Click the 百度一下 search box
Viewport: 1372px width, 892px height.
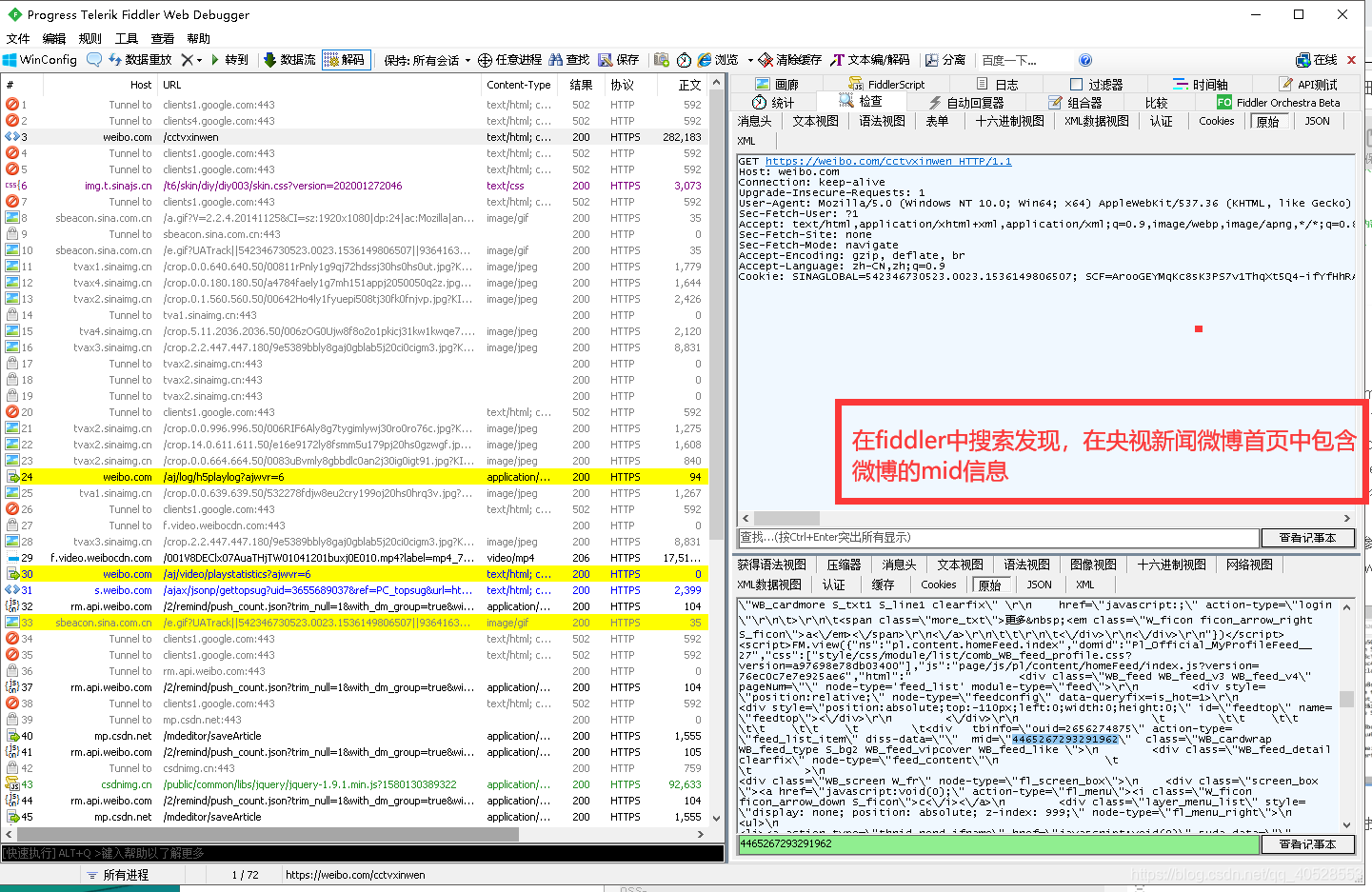pos(1024,59)
